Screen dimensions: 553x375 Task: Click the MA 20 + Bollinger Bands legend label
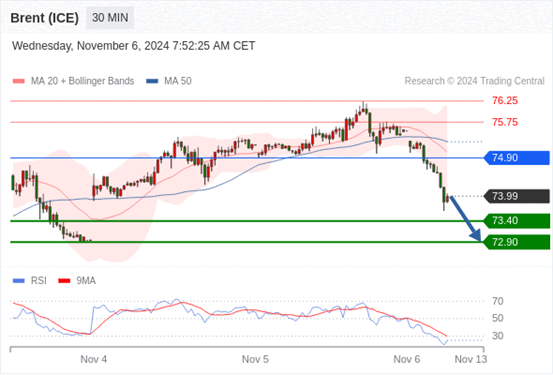click(x=83, y=81)
